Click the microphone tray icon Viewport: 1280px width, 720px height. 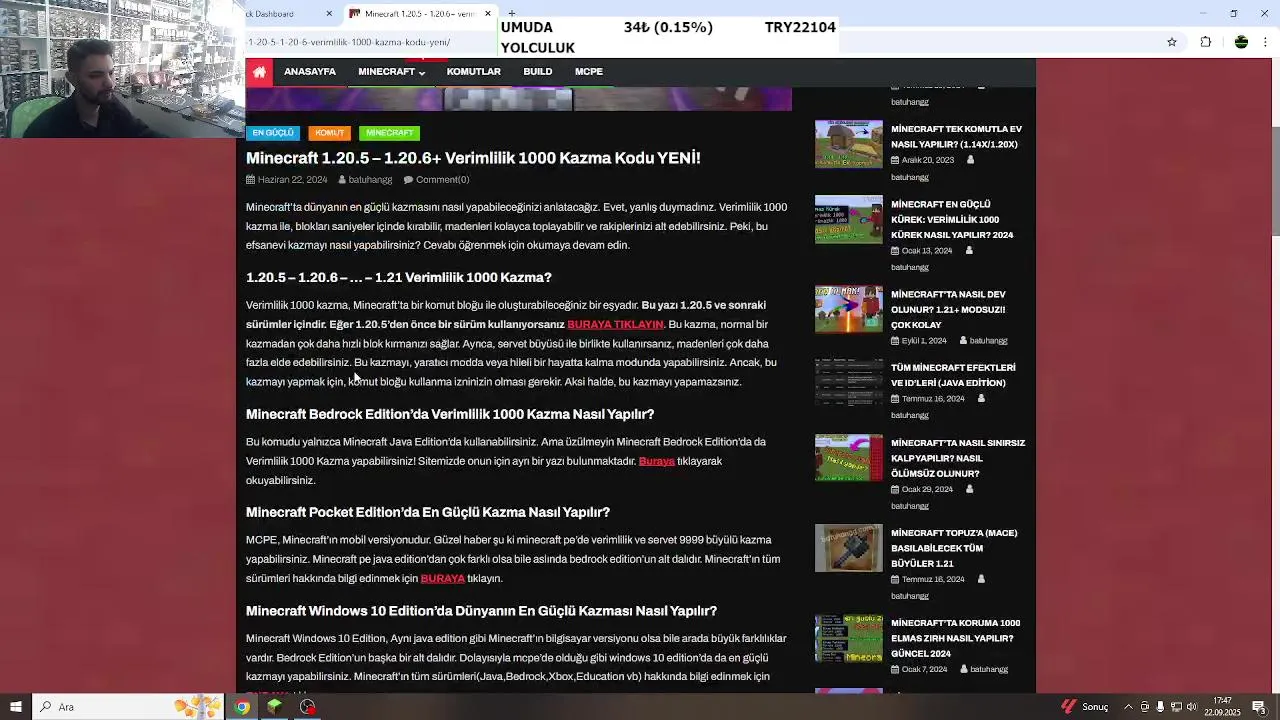(1160, 707)
